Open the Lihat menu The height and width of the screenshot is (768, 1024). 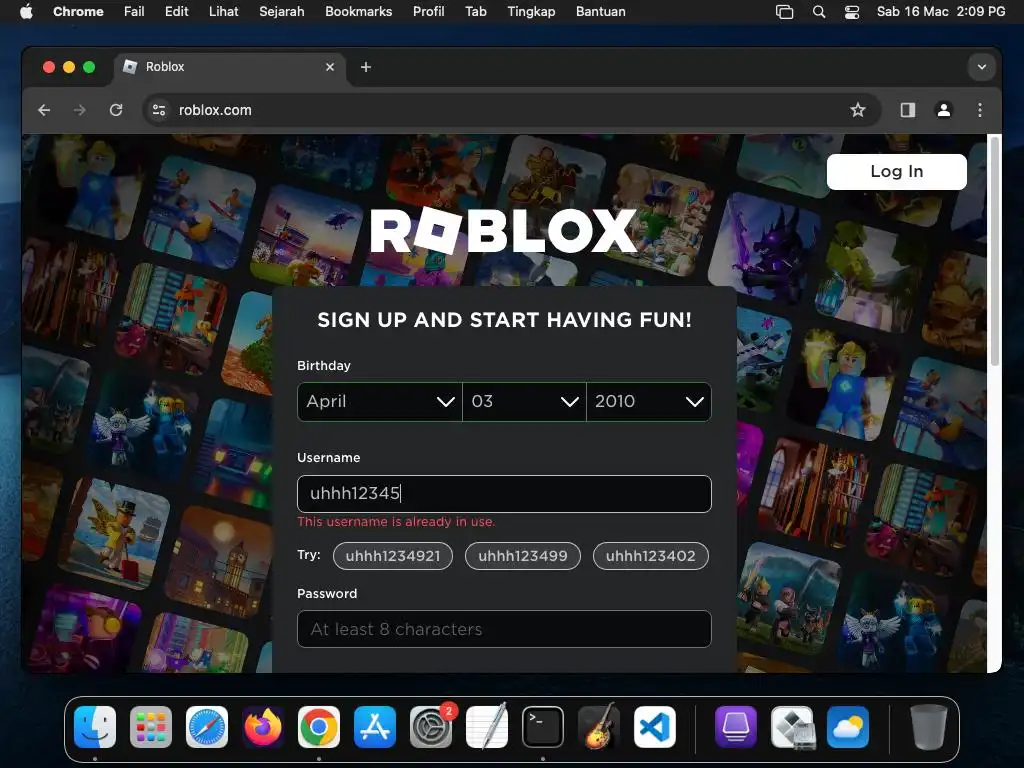click(x=223, y=12)
